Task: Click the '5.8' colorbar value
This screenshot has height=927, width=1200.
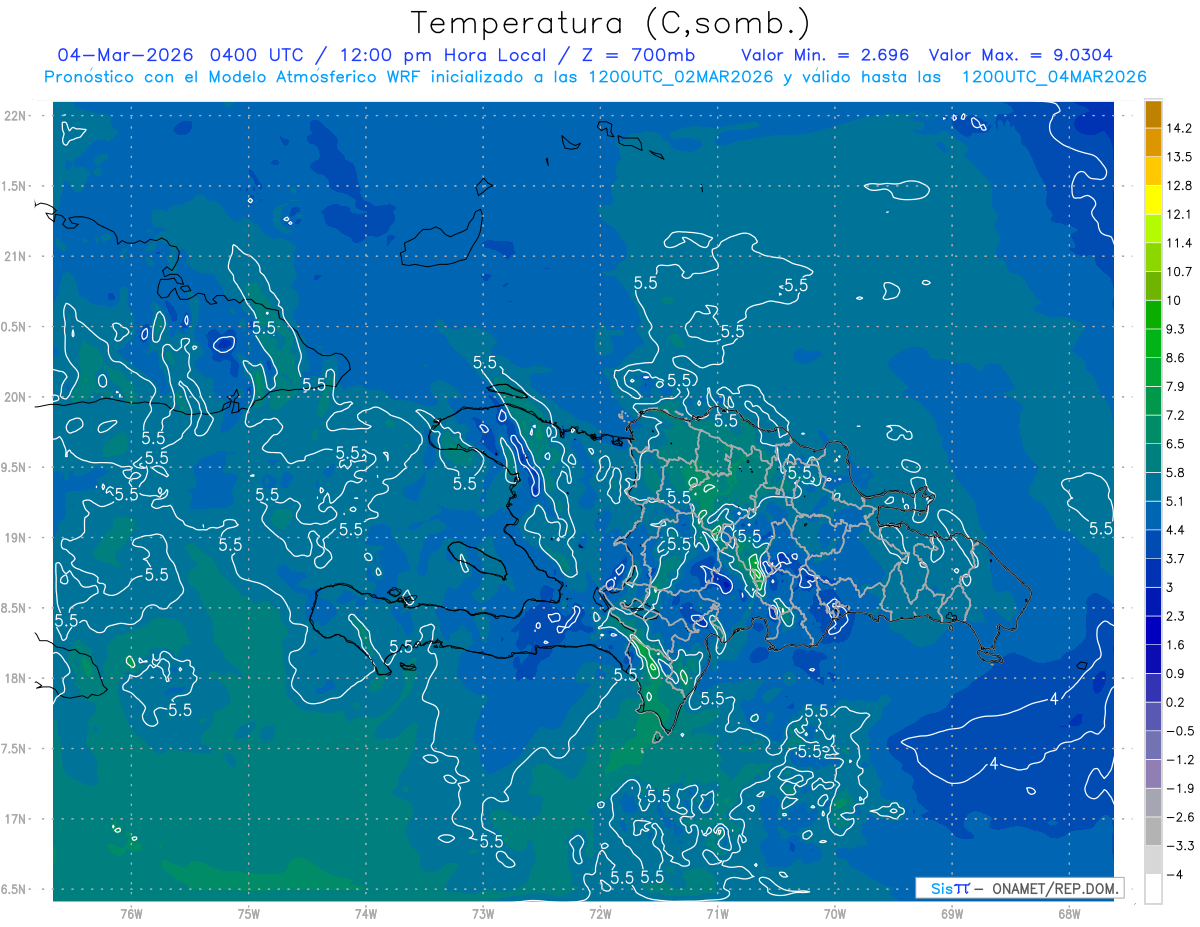Action: click(1177, 472)
